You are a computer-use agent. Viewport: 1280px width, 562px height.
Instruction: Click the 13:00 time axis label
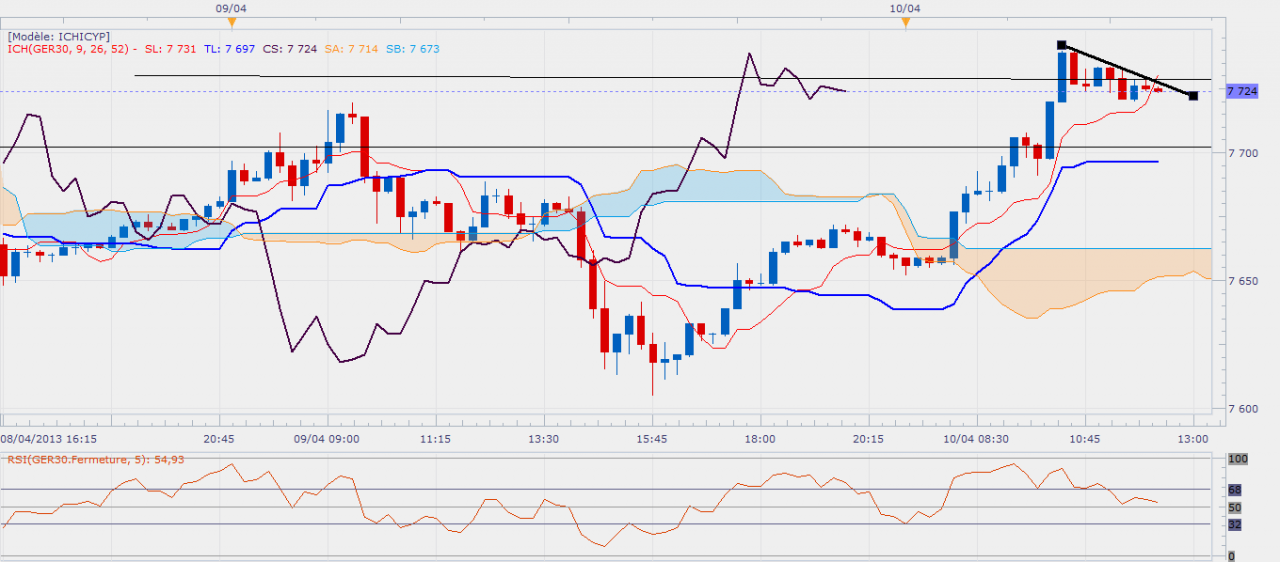pos(1193,439)
